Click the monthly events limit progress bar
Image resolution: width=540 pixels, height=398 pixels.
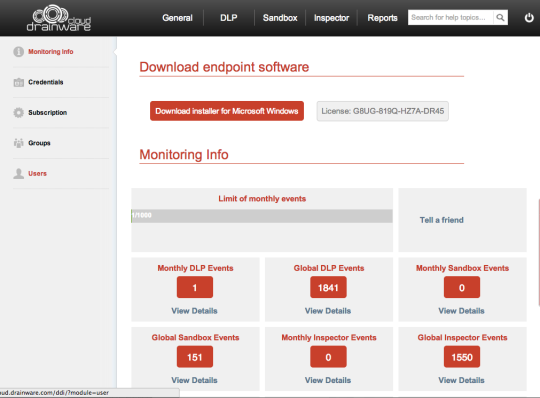(x=262, y=216)
